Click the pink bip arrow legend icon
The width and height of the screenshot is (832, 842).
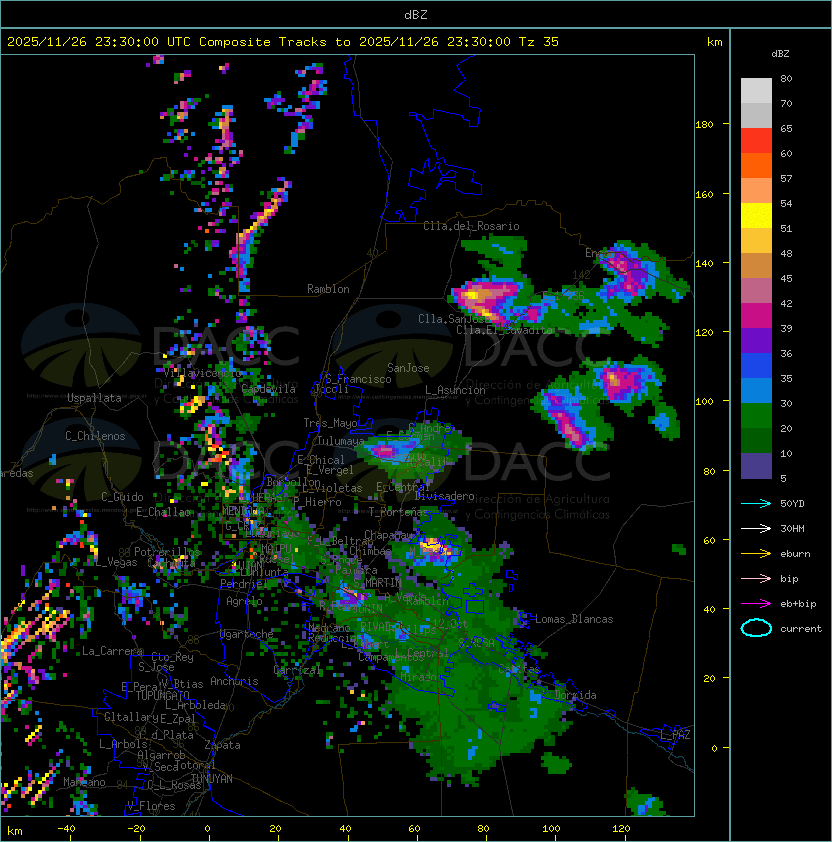756,578
